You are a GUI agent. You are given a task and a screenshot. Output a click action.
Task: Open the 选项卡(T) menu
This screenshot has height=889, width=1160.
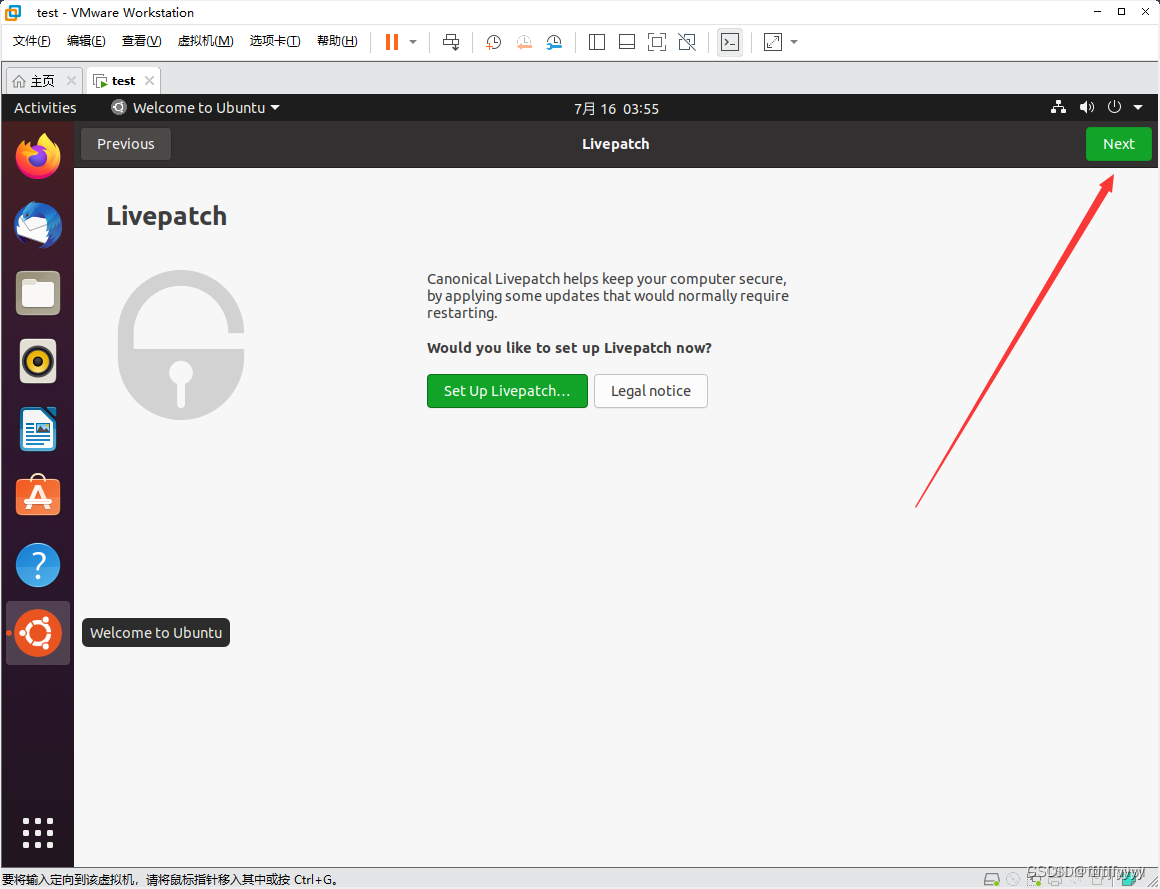point(274,41)
